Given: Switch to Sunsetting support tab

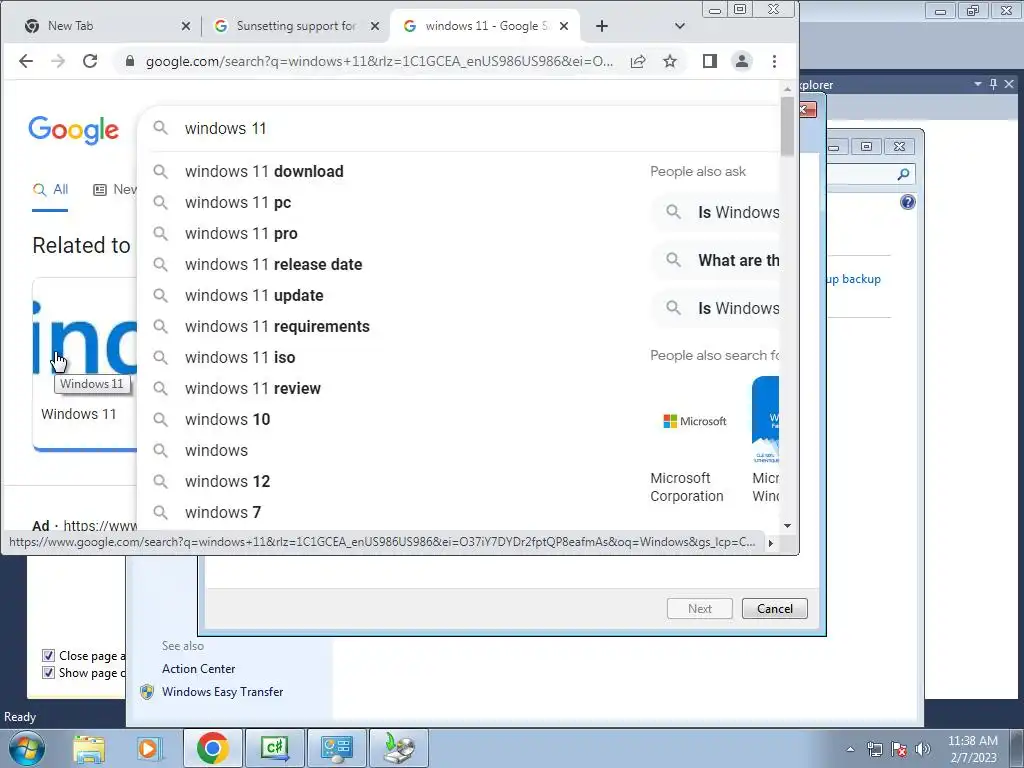Looking at the screenshot, I should pyautogui.click(x=296, y=26).
